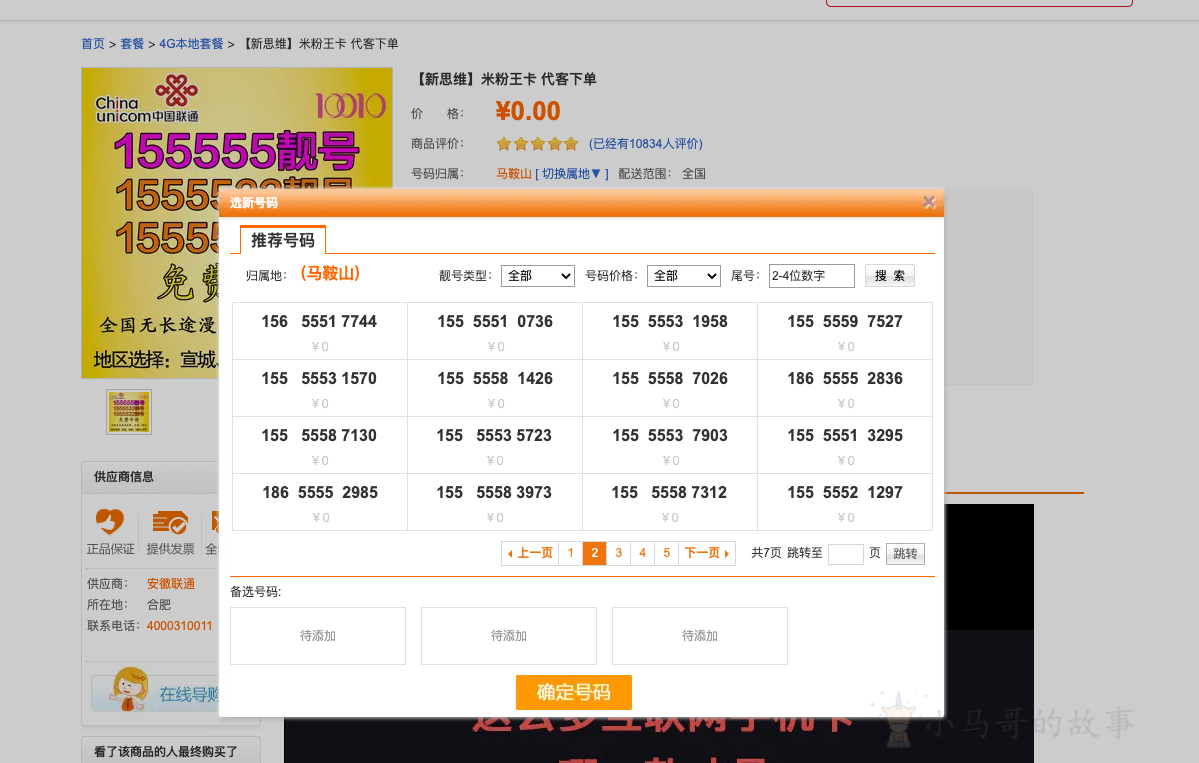Viewport: 1199px width, 763px height.
Task: Open the 号码价格 dropdown
Action: [x=684, y=276]
